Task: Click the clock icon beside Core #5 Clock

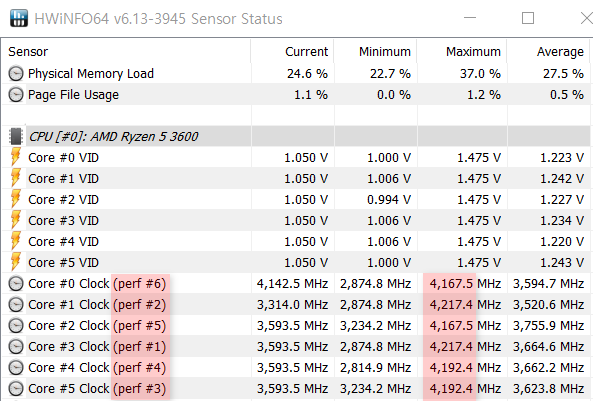Action: [x=16, y=389]
